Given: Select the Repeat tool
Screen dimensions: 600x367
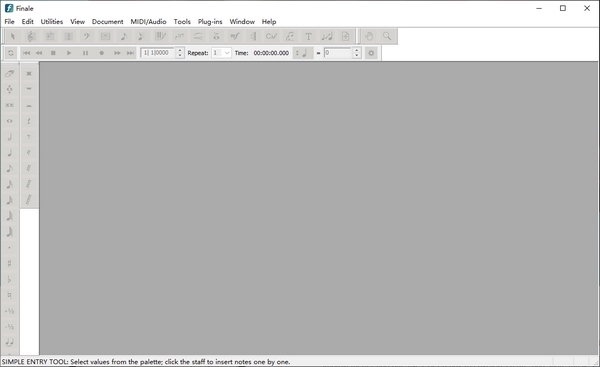Looking at the screenshot, I should pyautogui.click(x=253, y=36).
